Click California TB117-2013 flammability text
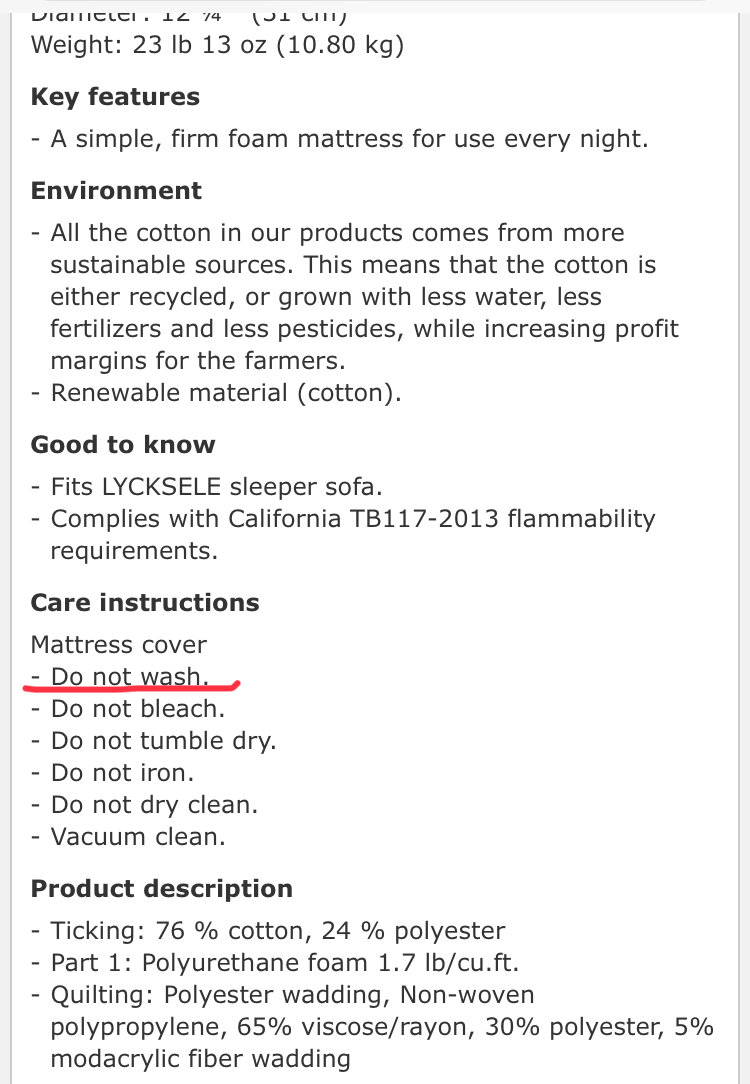The width and height of the screenshot is (750, 1084). tap(442, 519)
